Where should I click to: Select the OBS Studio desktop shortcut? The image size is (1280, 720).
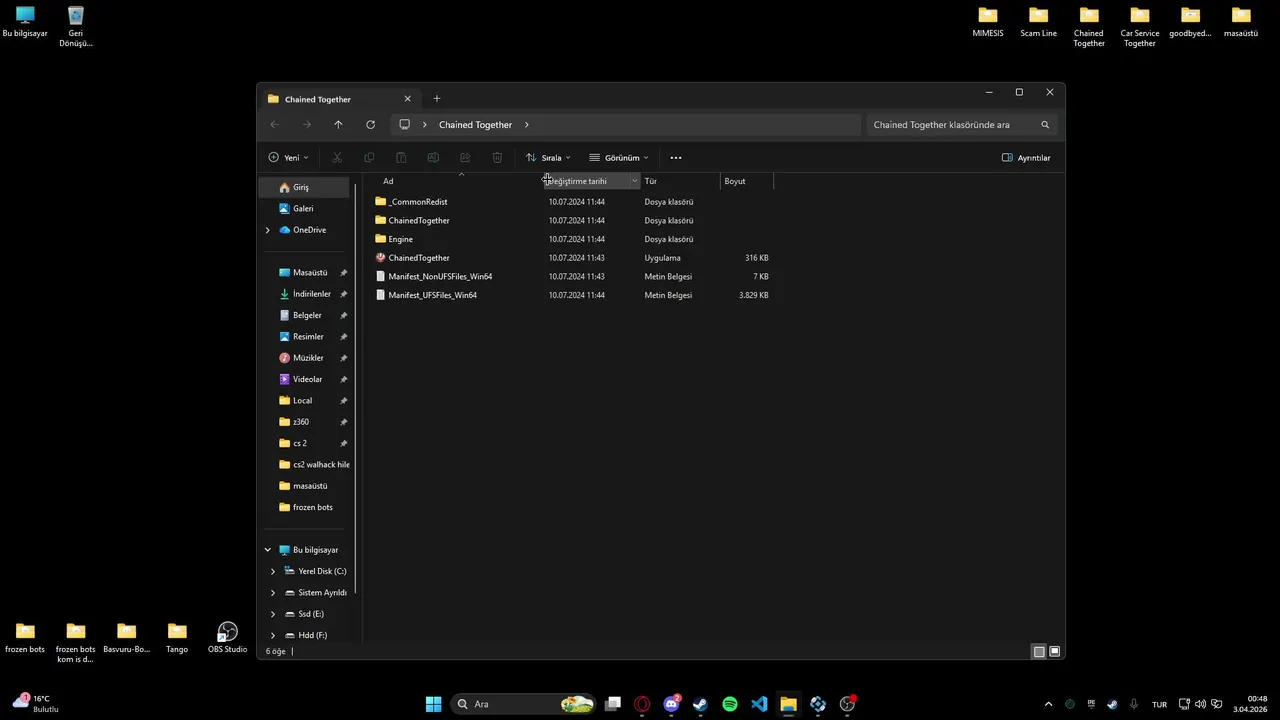228,638
